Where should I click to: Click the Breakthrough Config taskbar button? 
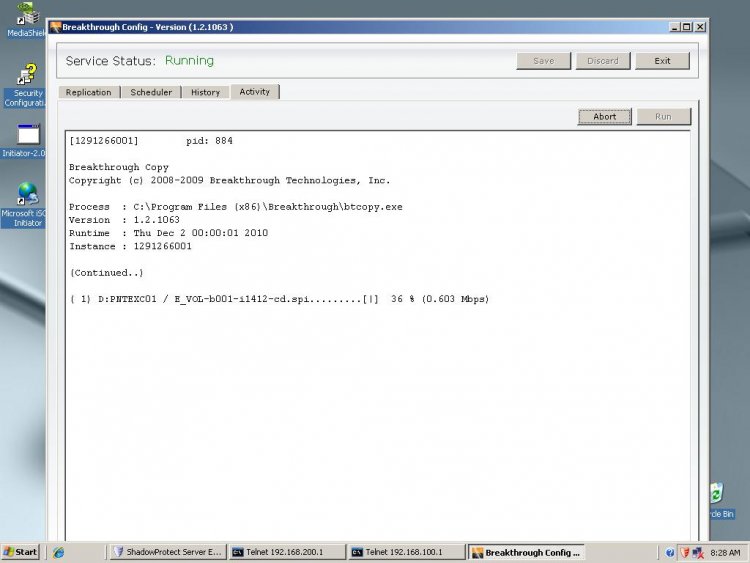pos(526,552)
